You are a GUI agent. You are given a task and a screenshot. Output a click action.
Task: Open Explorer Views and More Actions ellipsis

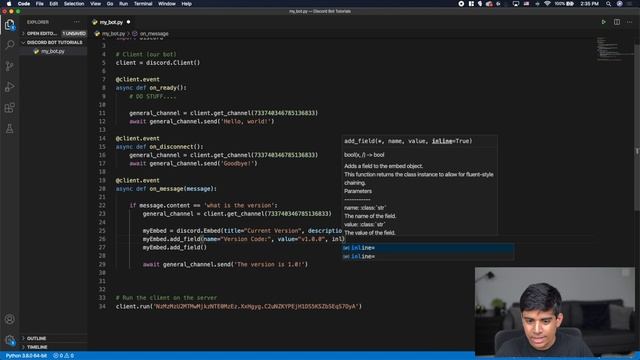click(x=77, y=22)
